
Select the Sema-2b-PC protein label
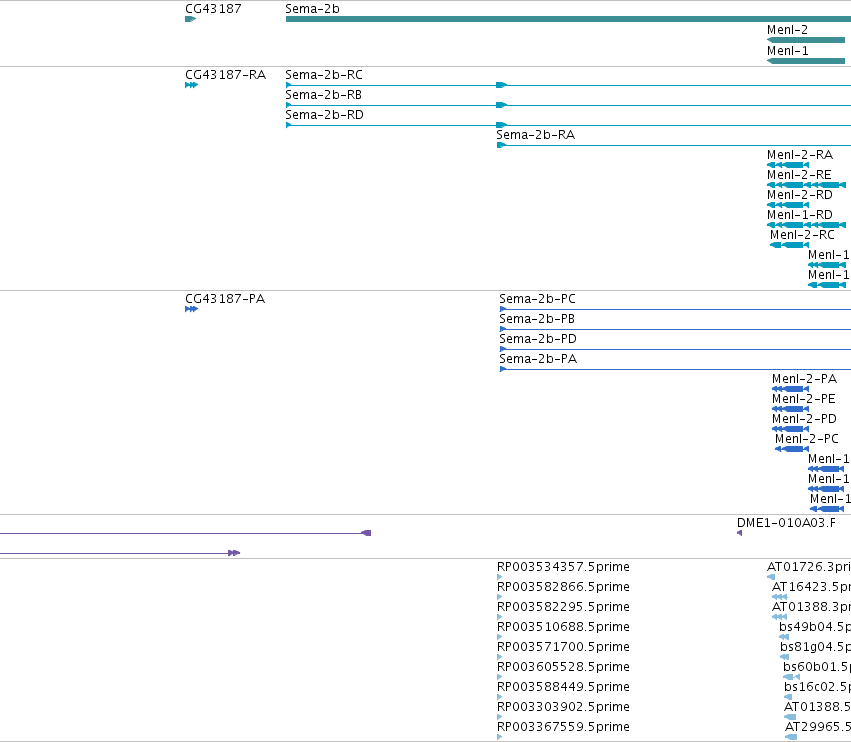tap(537, 299)
